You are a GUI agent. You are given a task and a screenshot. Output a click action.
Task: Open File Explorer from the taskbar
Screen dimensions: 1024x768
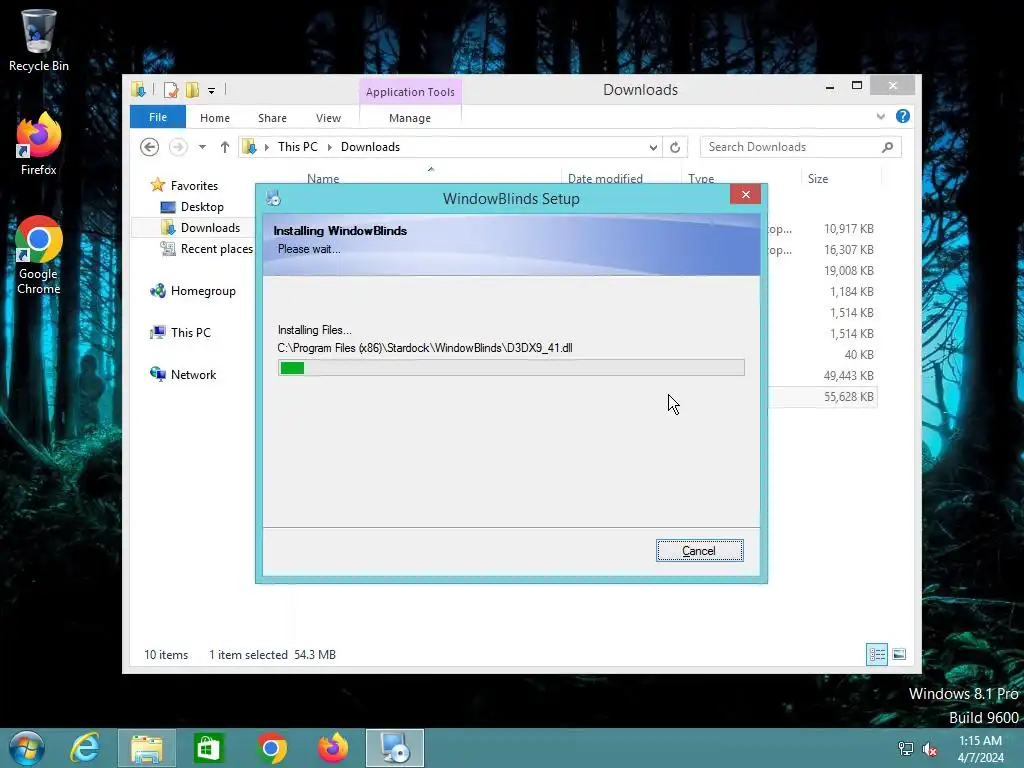point(147,748)
